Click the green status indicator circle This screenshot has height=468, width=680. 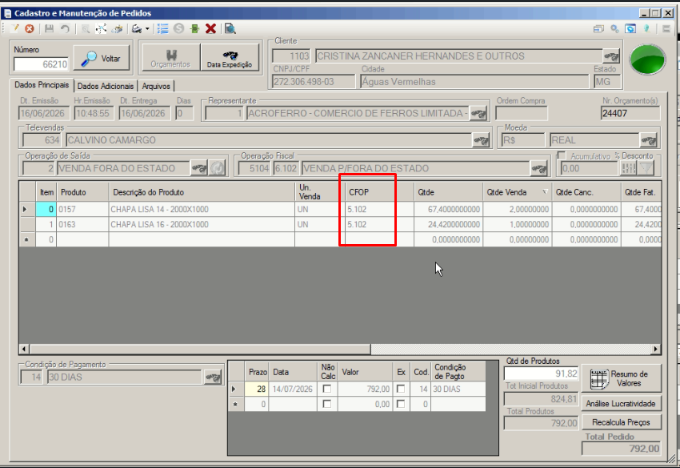point(647,59)
